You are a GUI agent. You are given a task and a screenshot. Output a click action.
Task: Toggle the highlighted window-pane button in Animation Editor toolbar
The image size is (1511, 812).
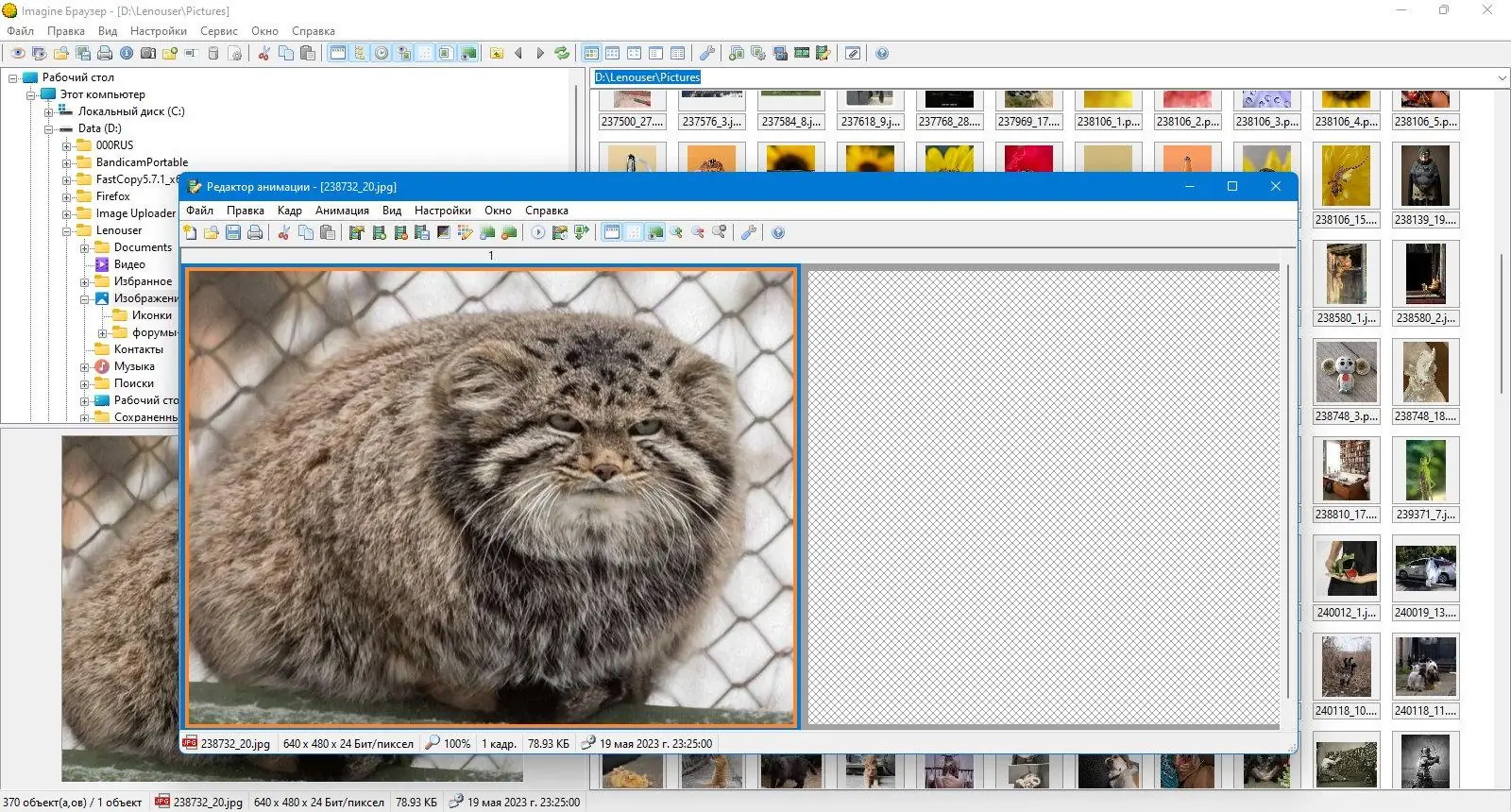pyautogui.click(x=612, y=232)
